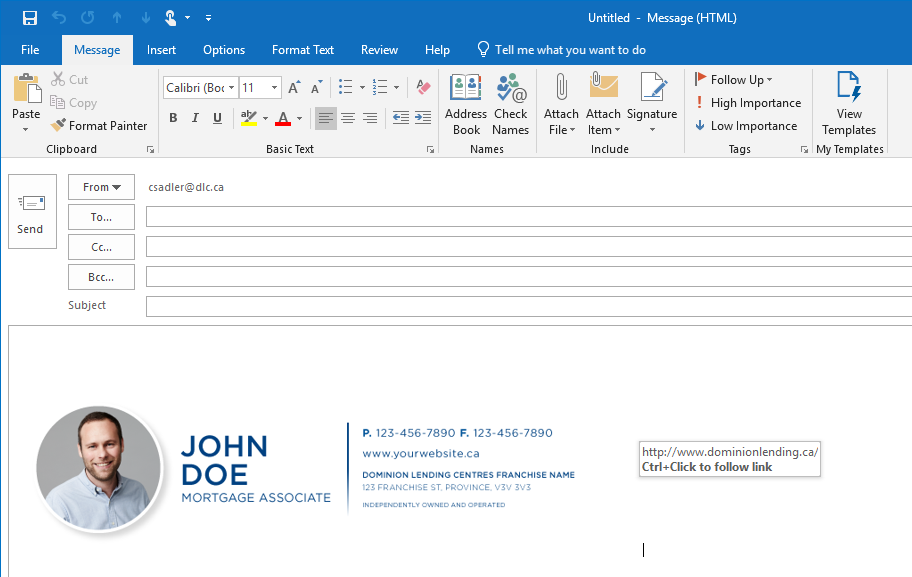Image resolution: width=912 pixels, height=577 pixels.
Task: Increase the paragraph indent
Action: coord(423,118)
